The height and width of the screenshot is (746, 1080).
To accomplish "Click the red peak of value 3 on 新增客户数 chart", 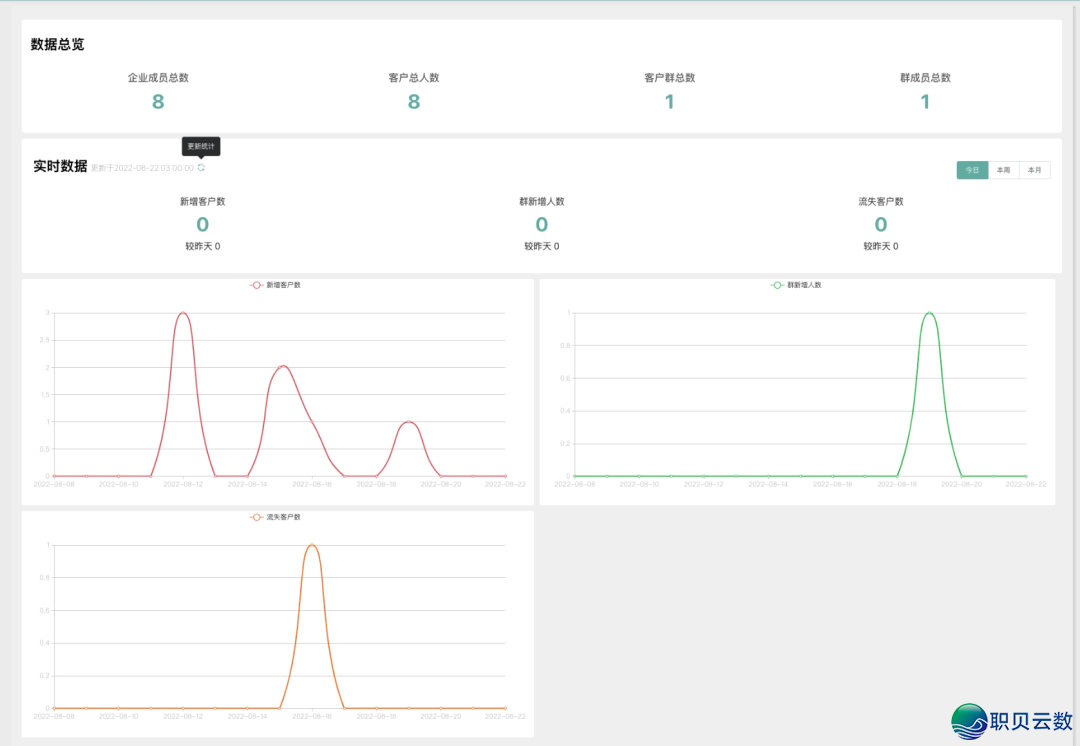I will pyautogui.click(x=183, y=313).
